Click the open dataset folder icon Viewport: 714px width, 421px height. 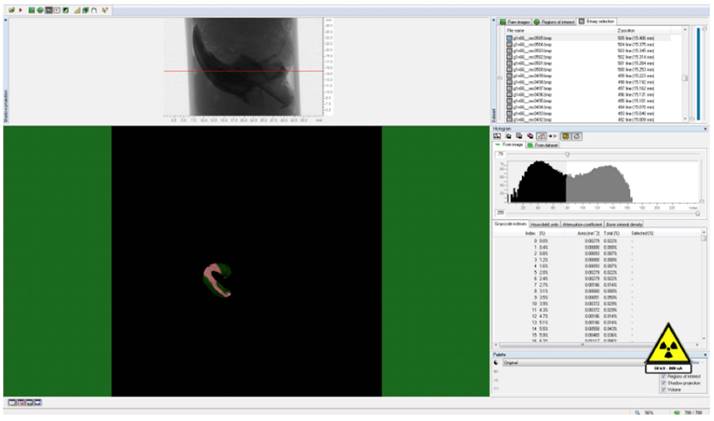[x=11, y=10]
